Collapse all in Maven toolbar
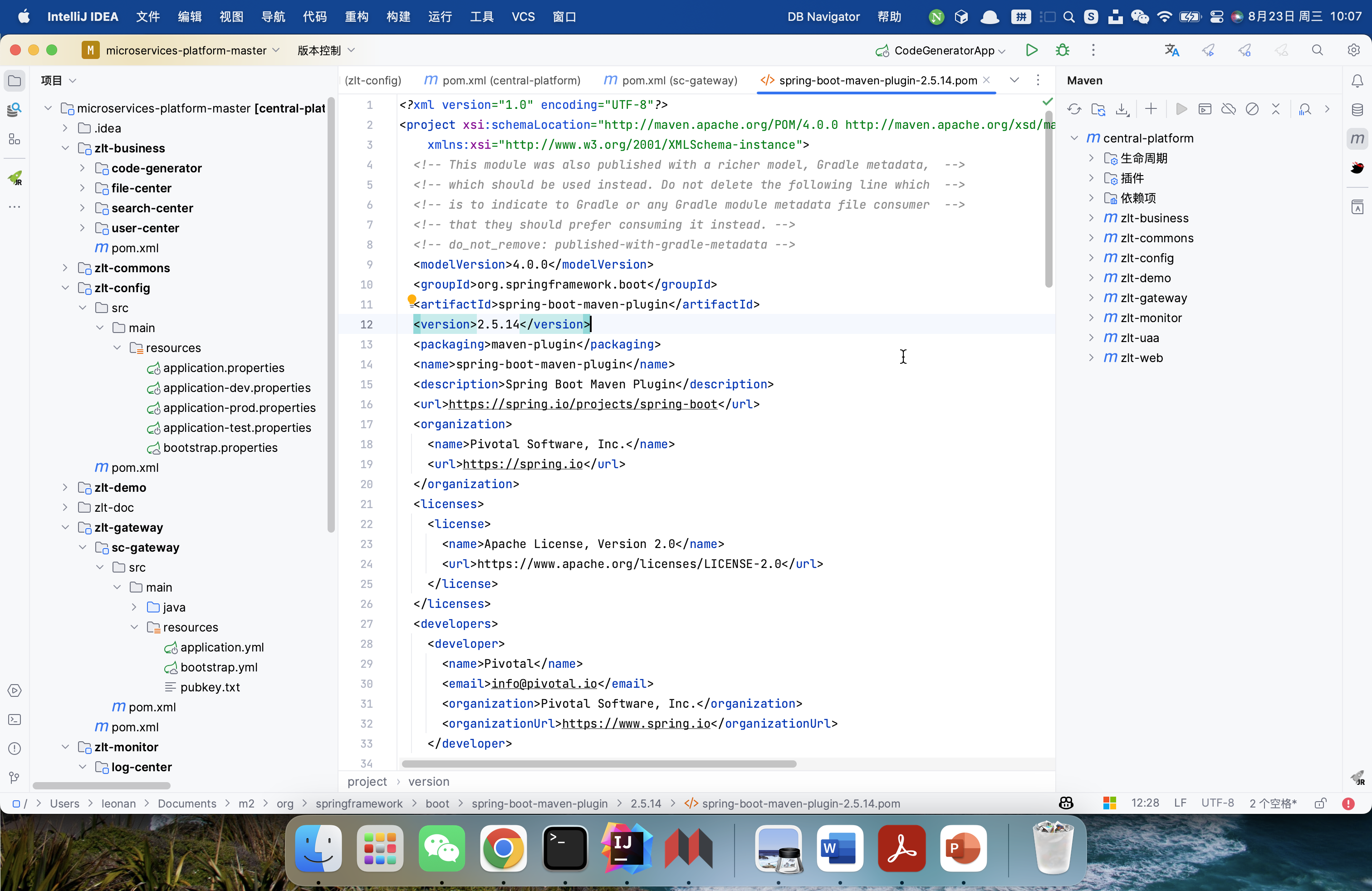1372x891 pixels. tap(1276, 109)
